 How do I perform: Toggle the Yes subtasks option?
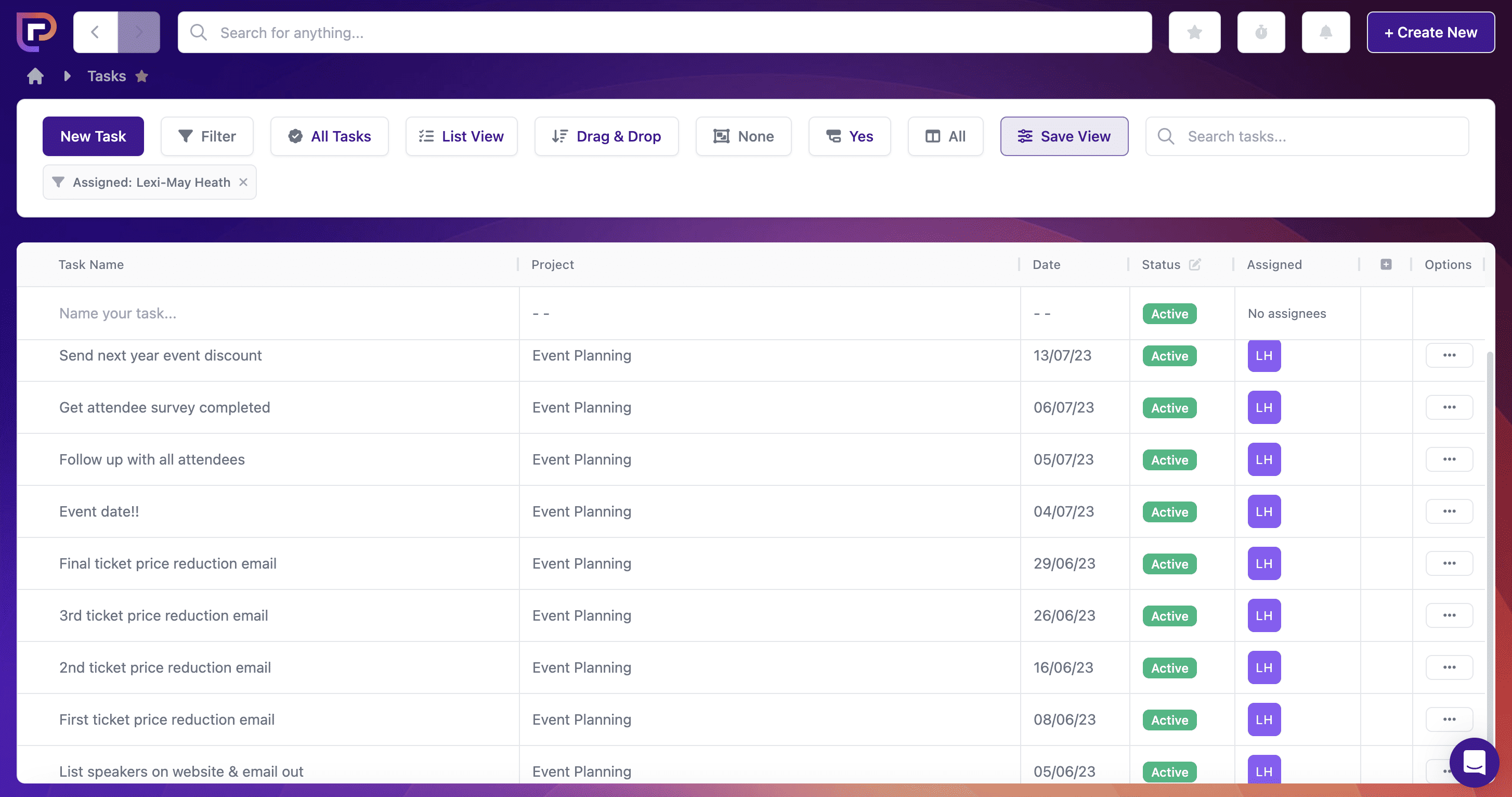849,136
